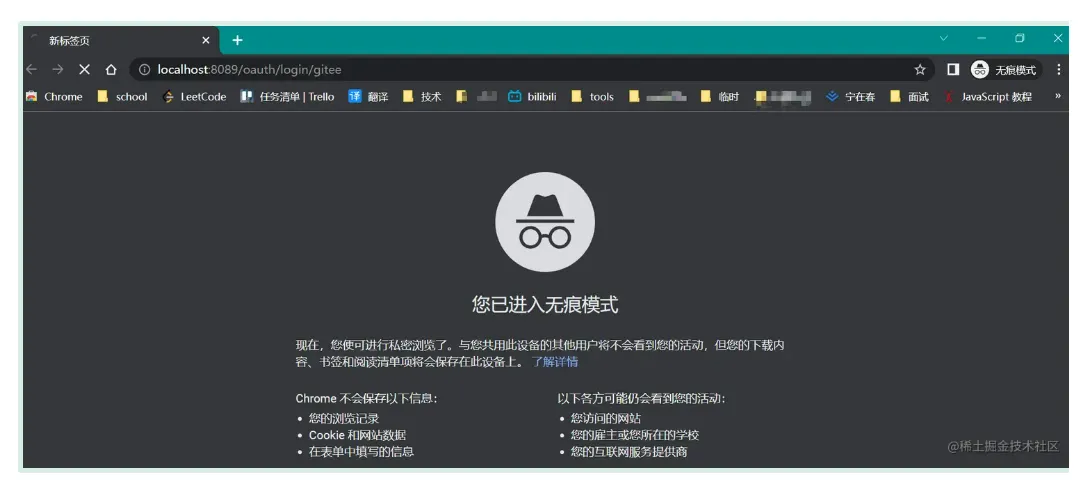The width and height of the screenshot is (1085, 482).
Task: Open the school bookmark folder
Action: tap(122, 97)
